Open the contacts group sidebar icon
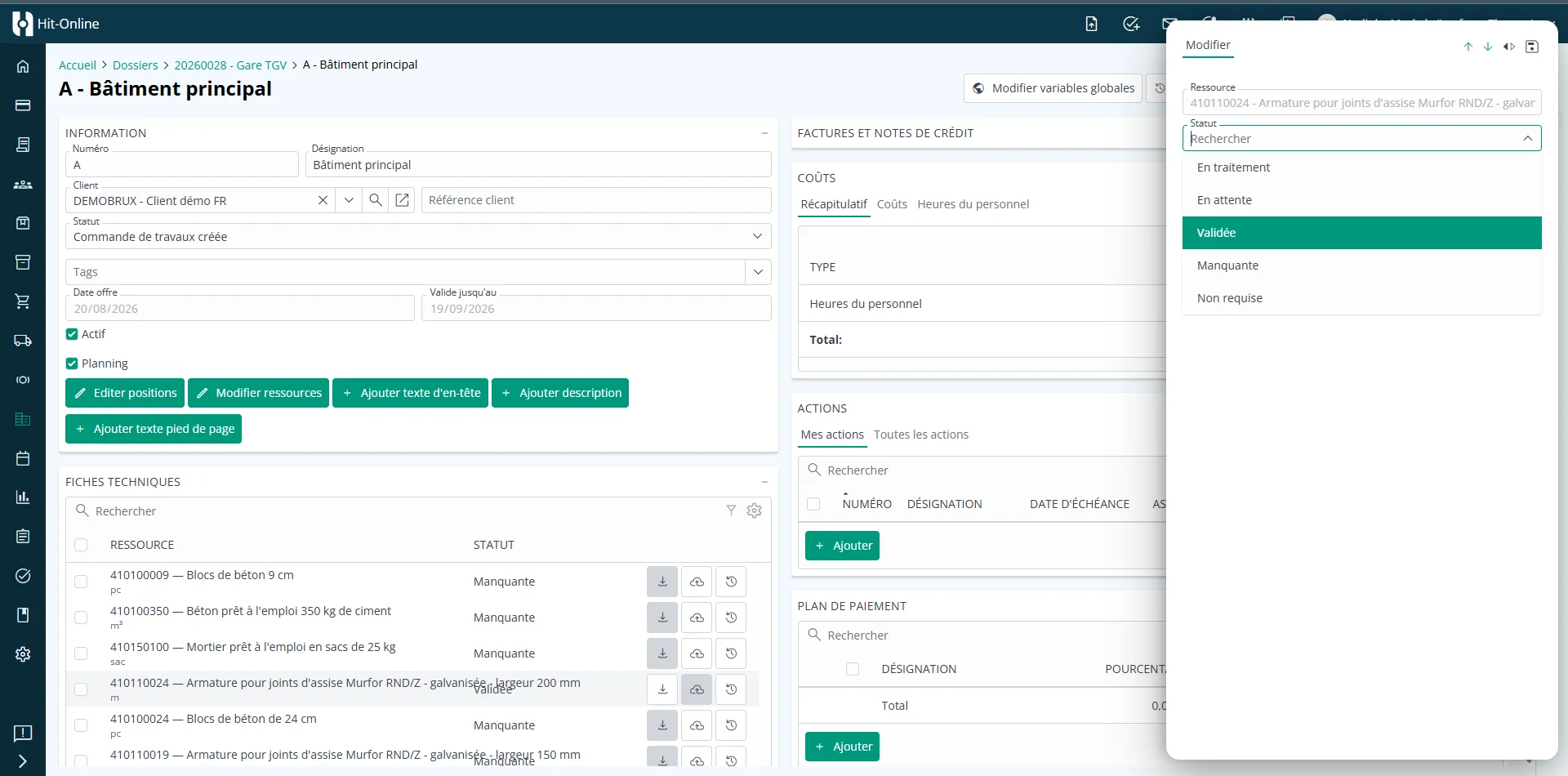This screenshot has height=776, width=1568. 23,184
